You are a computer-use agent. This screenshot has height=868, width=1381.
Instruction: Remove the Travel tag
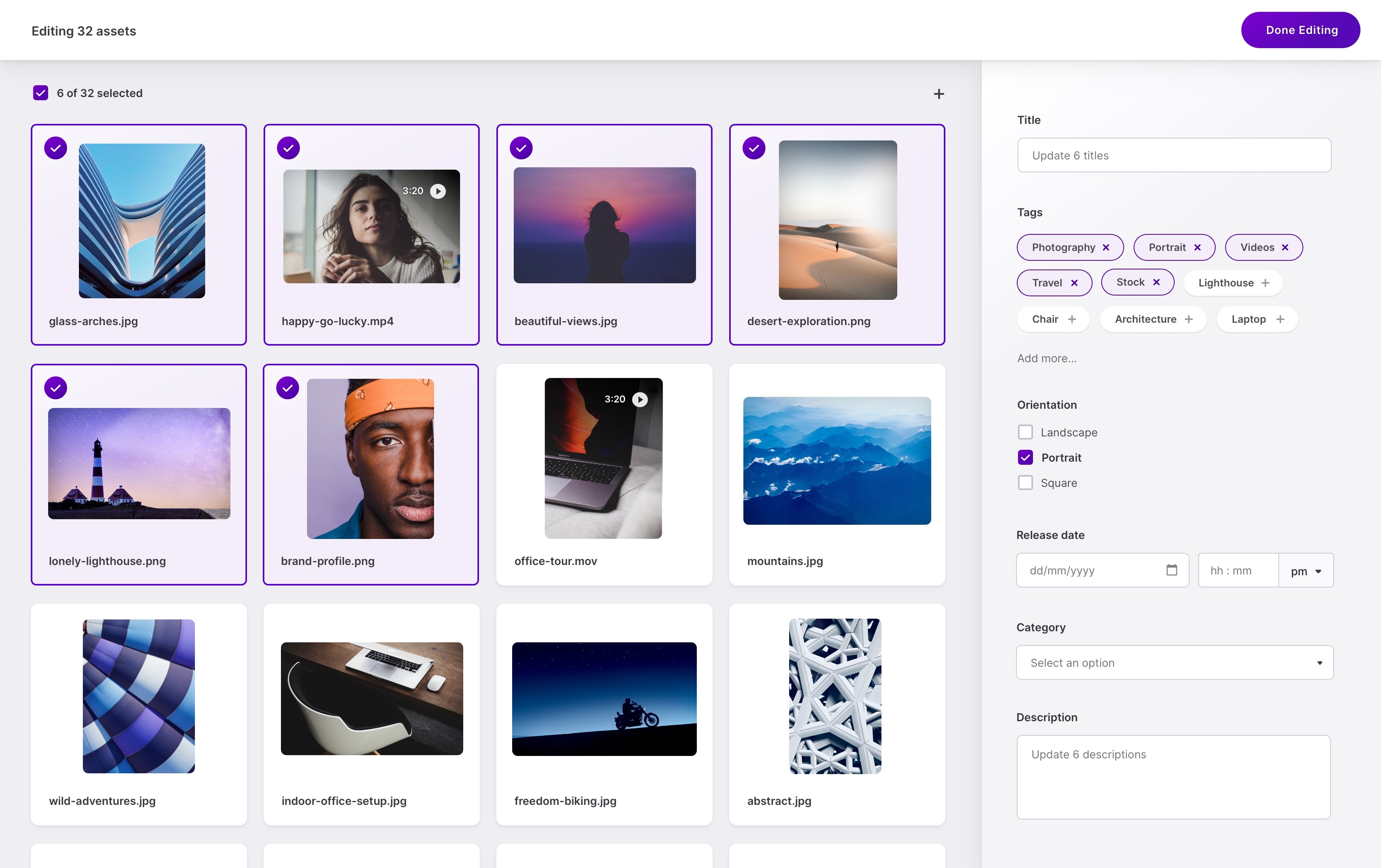tap(1075, 282)
